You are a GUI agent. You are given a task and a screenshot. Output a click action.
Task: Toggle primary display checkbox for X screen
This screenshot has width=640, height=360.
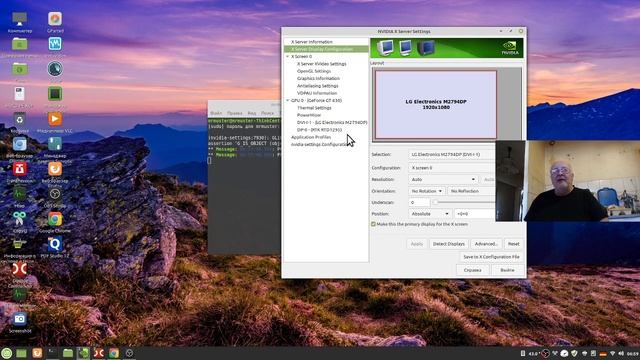[x=373, y=224]
